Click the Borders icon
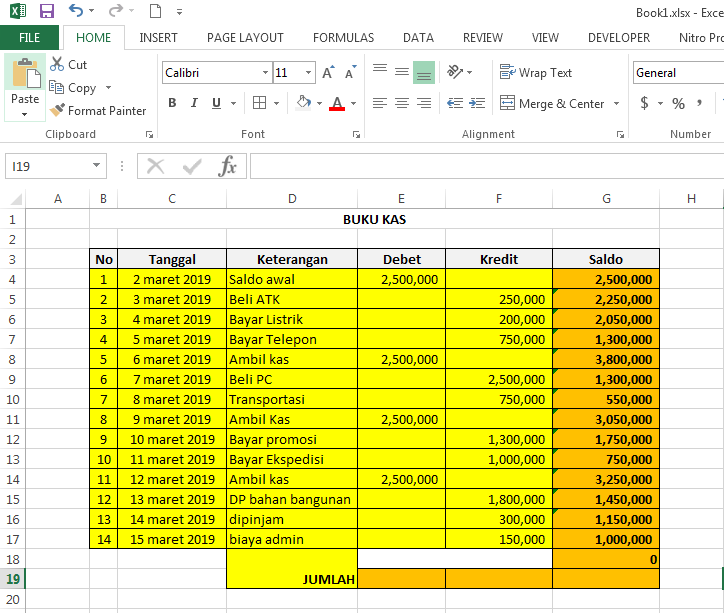The height and width of the screenshot is (613, 724). click(x=259, y=103)
